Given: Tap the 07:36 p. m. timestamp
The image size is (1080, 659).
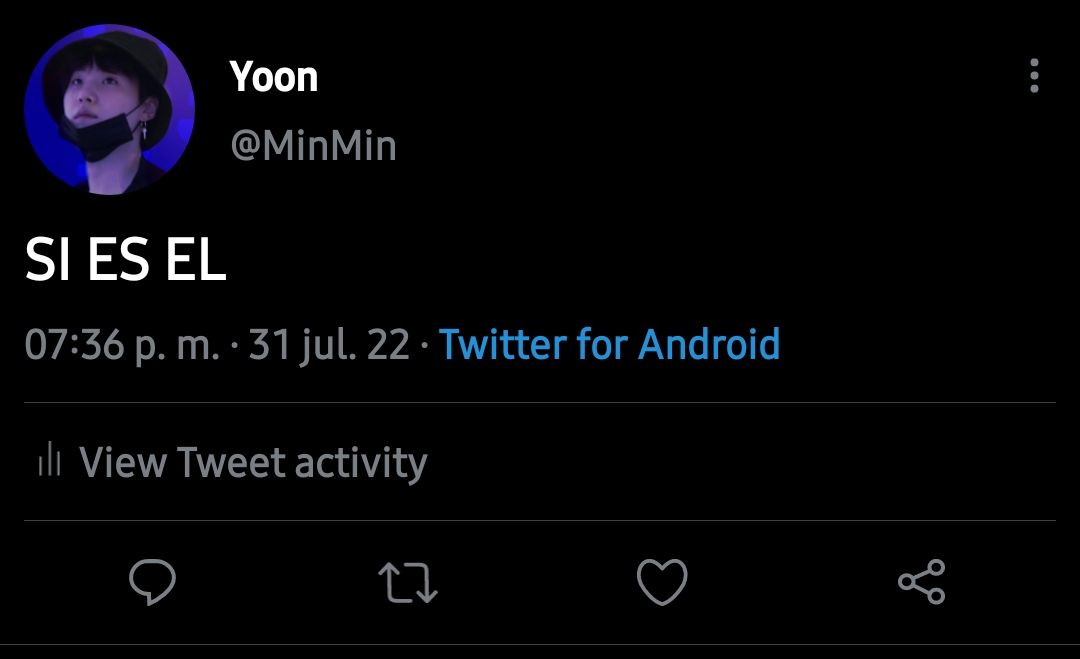Looking at the screenshot, I should tap(122, 344).
